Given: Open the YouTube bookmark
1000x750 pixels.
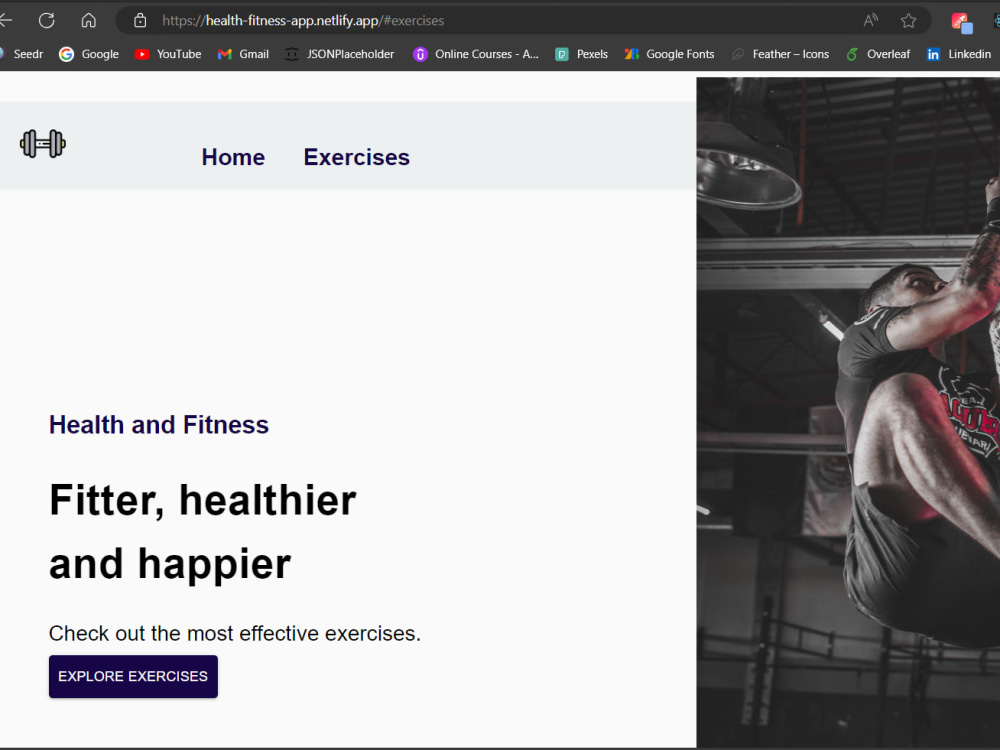Looking at the screenshot, I should [x=168, y=54].
